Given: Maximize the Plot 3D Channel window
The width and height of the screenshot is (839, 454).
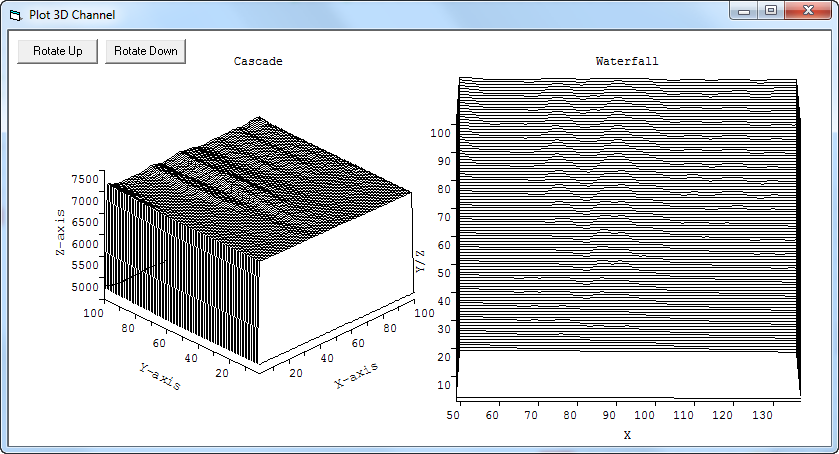Looking at the screenshot, I should point(771,11).
